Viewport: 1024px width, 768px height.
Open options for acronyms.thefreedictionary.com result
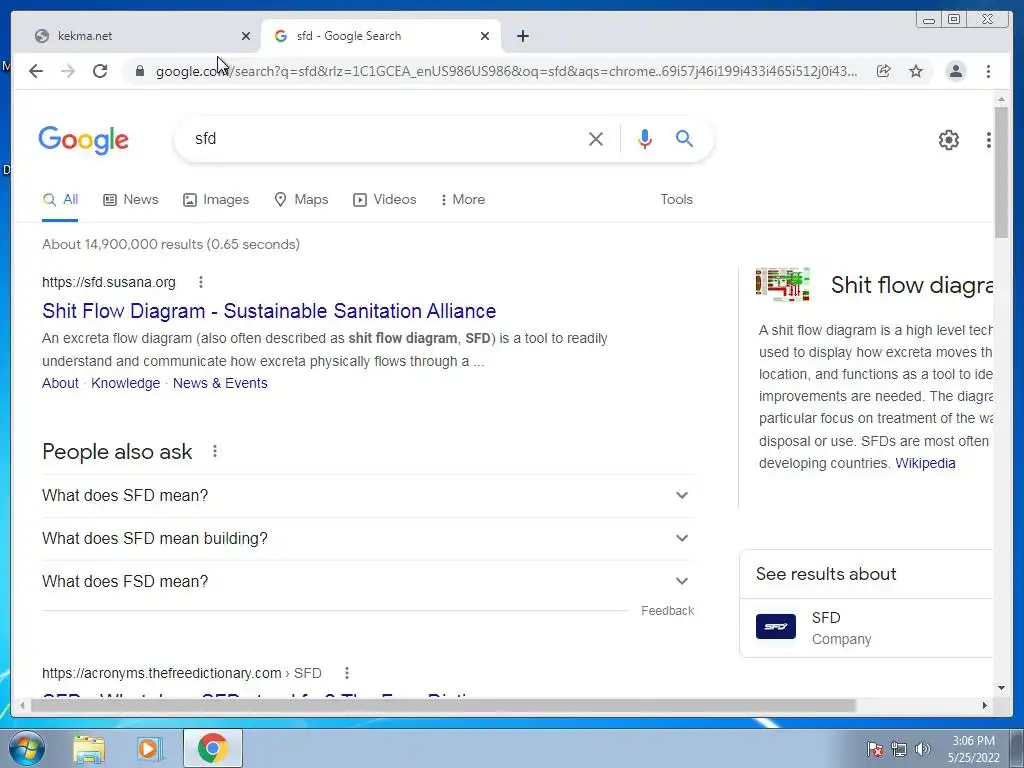tap(347, 673)
